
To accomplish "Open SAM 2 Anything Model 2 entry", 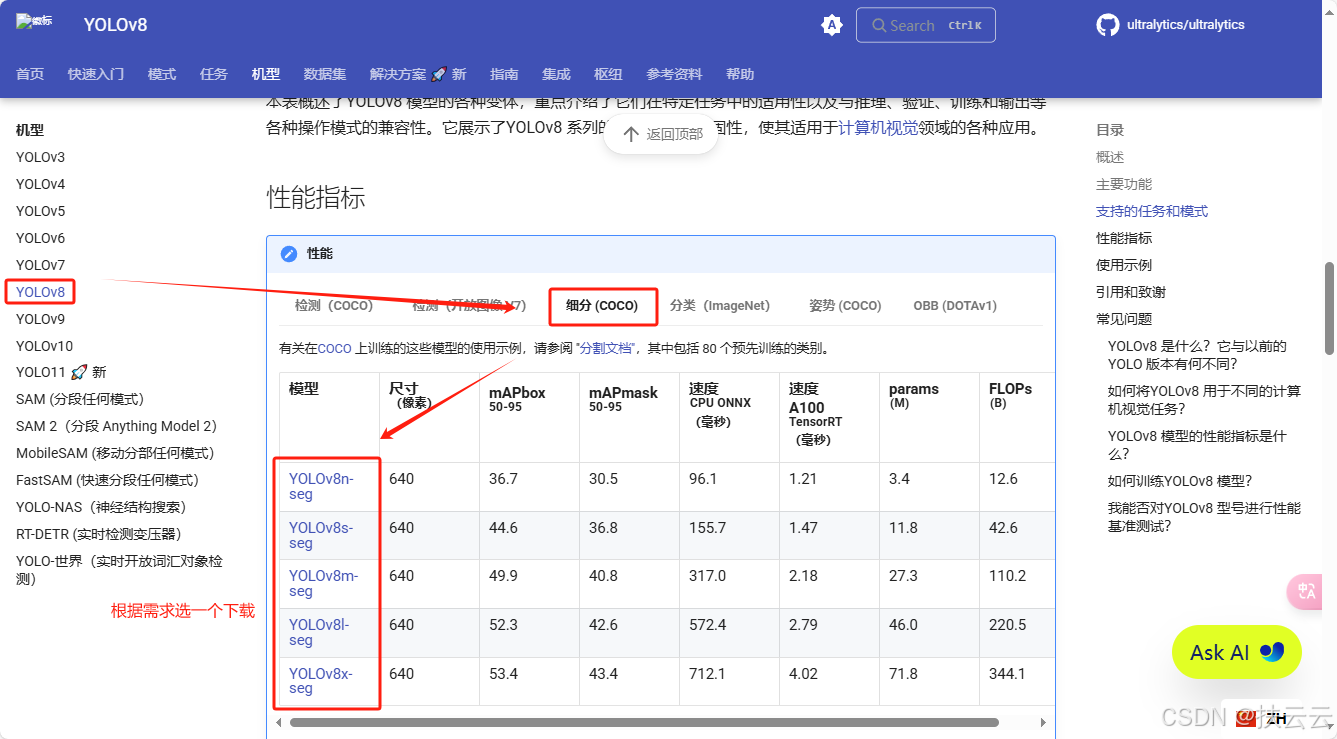I will 116,426.
